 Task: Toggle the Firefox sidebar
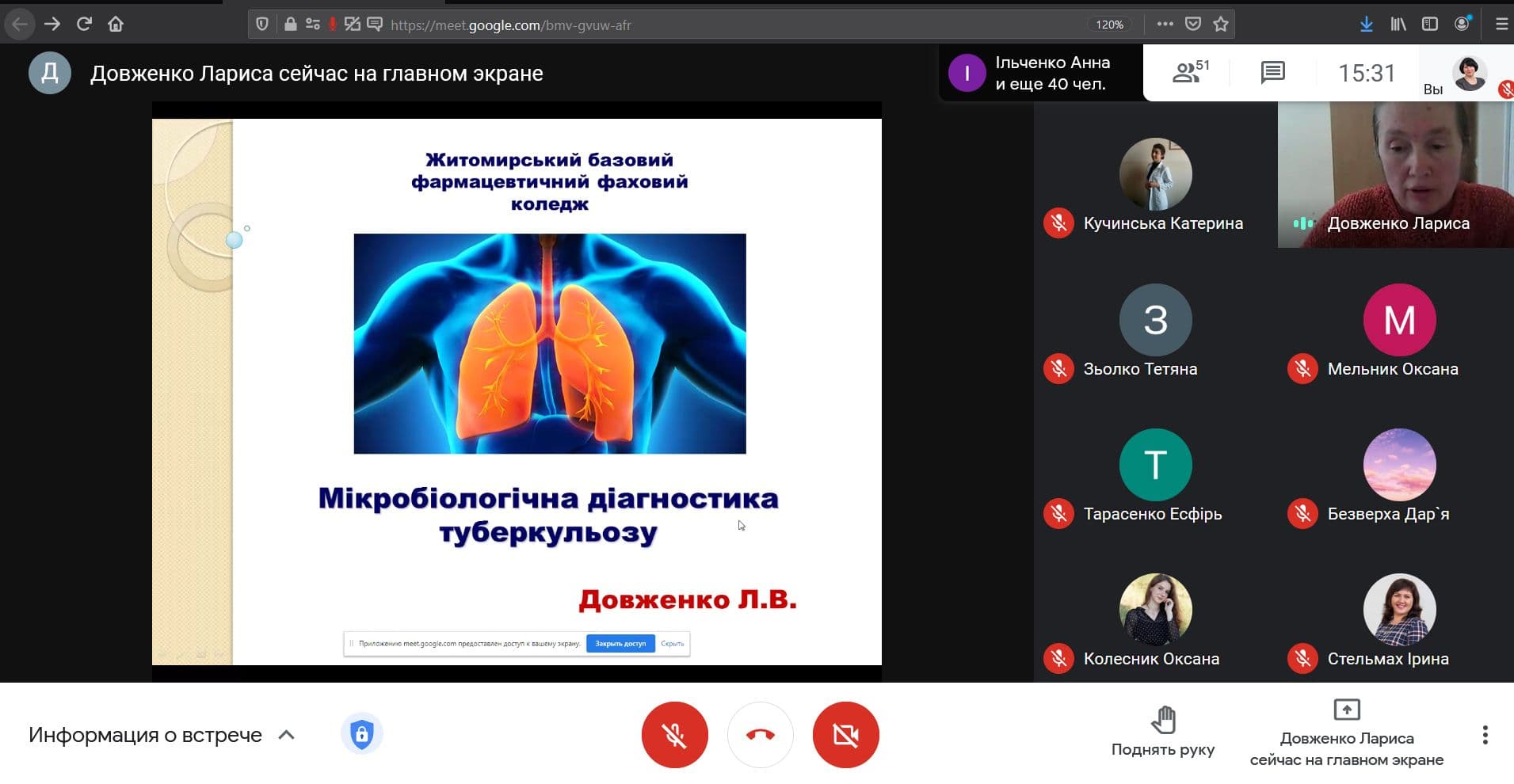1430,24
